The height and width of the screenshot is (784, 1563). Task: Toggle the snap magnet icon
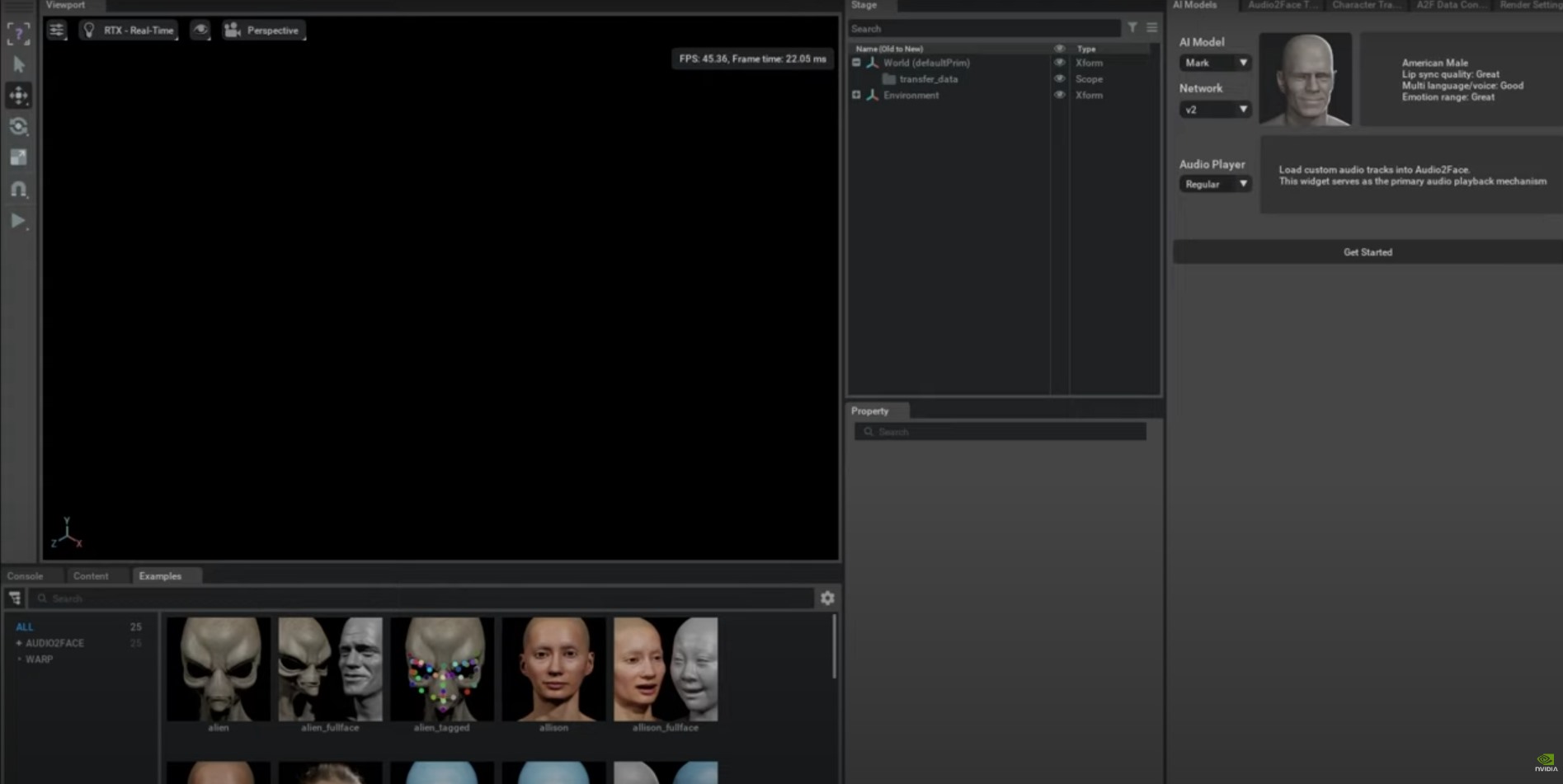click(x=18, y=189)
